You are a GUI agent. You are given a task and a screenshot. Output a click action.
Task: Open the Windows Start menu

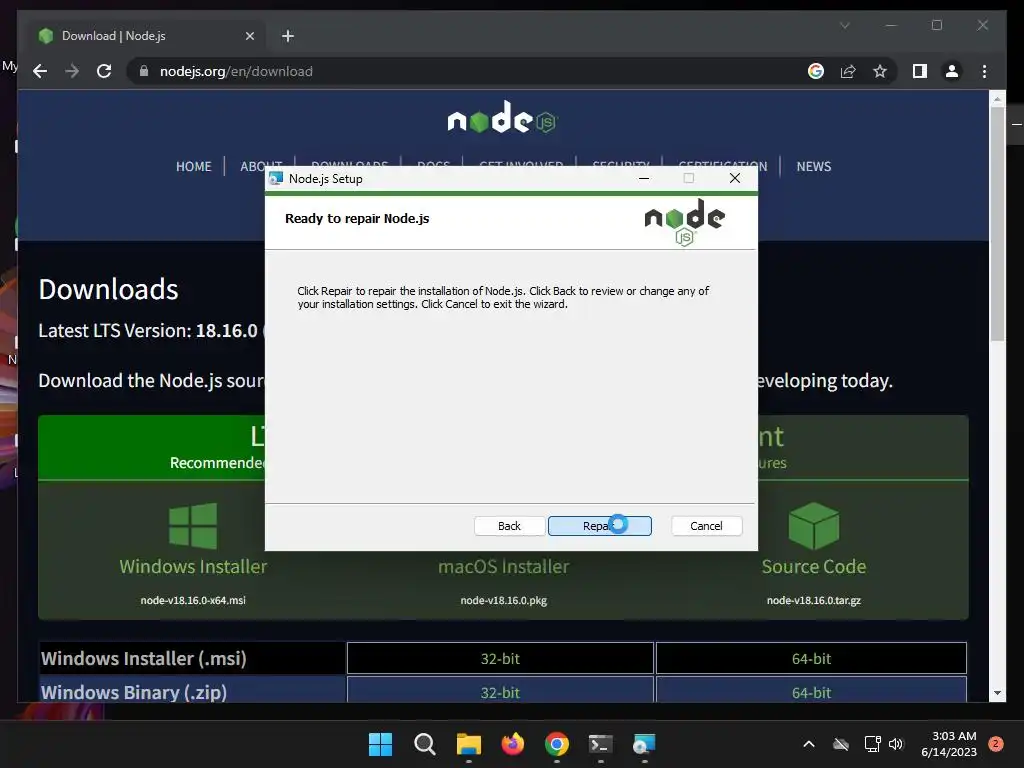pos(380,744)
